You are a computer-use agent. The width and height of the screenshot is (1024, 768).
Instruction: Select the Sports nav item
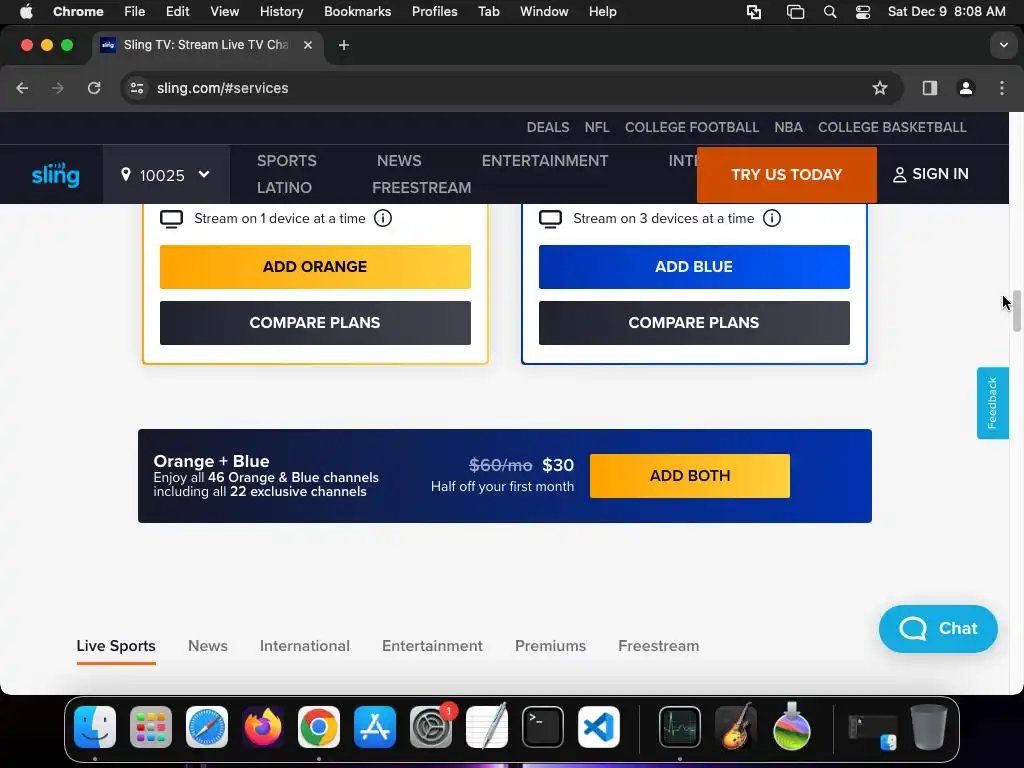287,161
